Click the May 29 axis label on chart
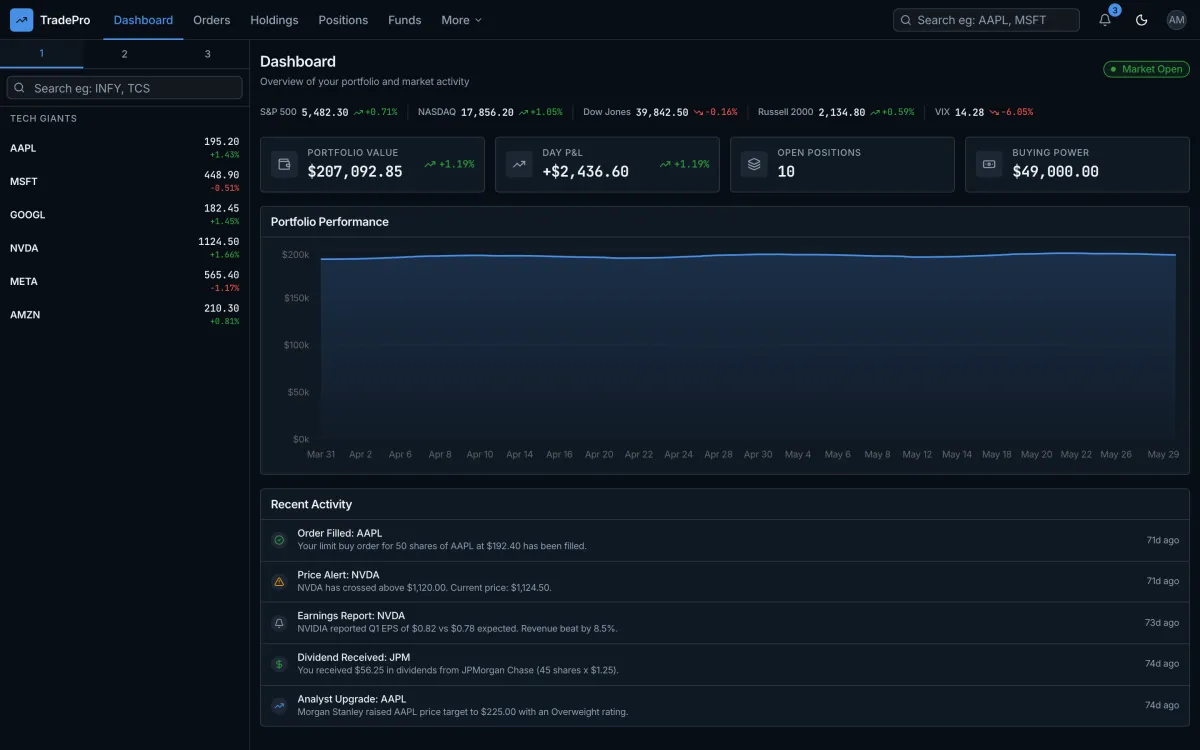The height and width of the screenshot is (750, 1200). pyautogui.click(x=1163, y=454)
